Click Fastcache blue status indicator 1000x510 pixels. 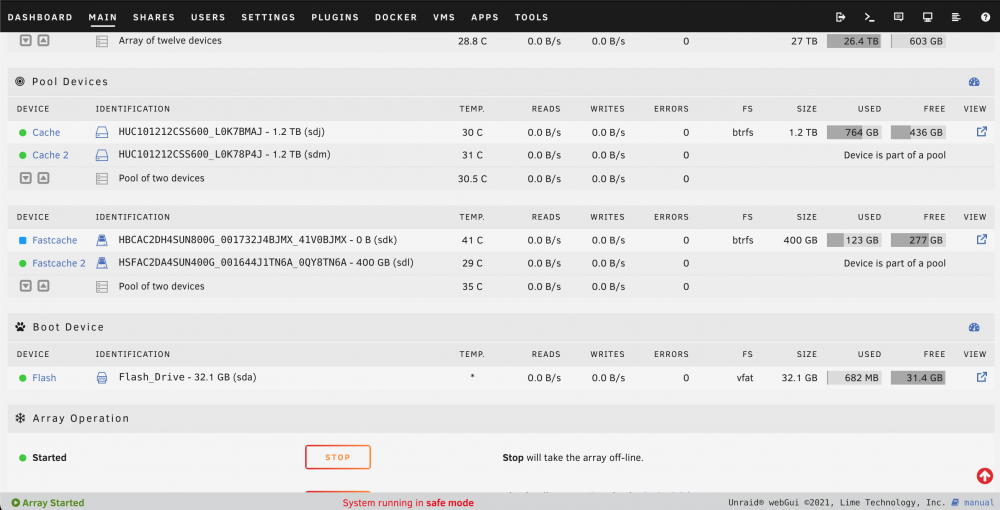pyautogui.click(x=22, y=240)
